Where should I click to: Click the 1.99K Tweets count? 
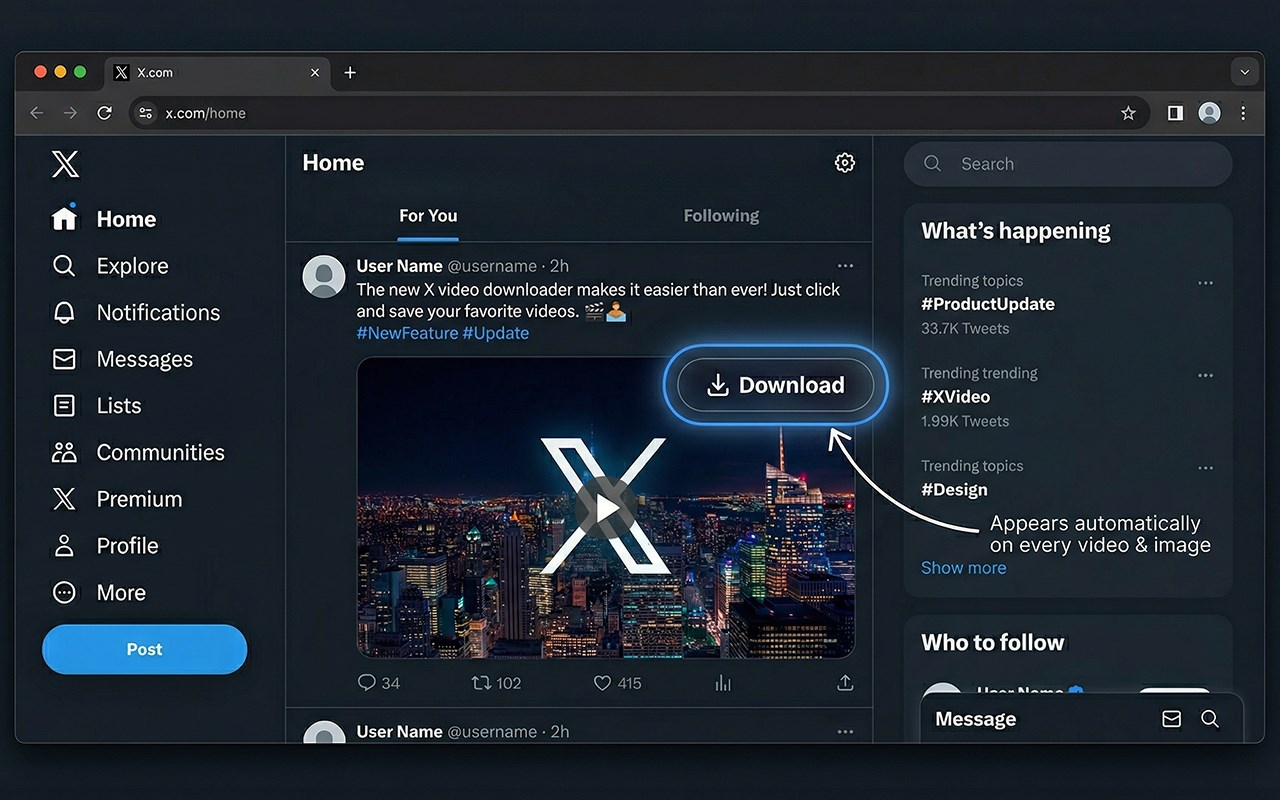click(965, 421)
